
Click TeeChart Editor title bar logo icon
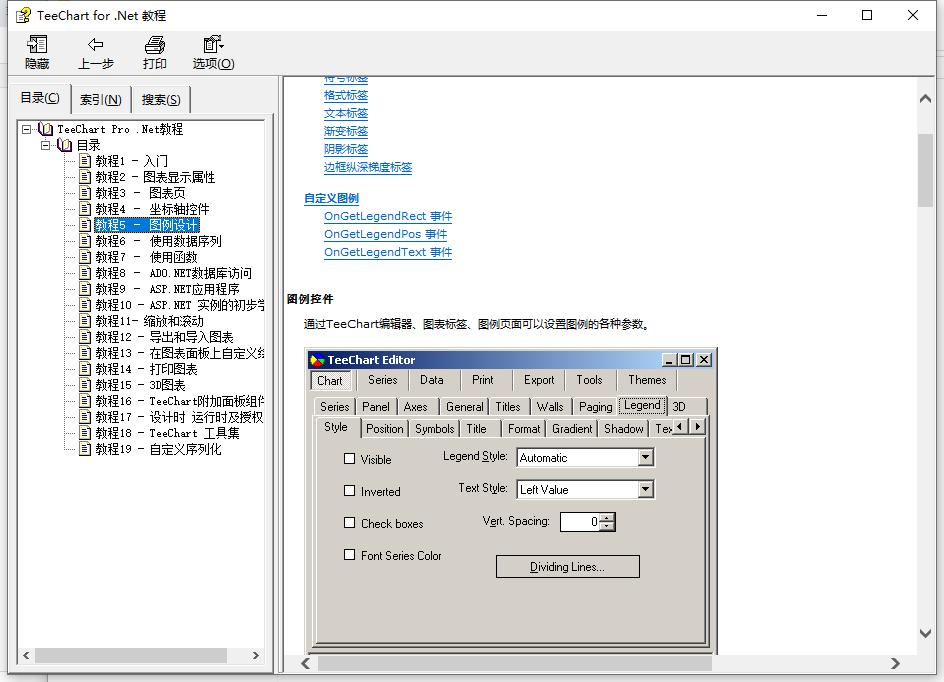[x=317, y=360]
